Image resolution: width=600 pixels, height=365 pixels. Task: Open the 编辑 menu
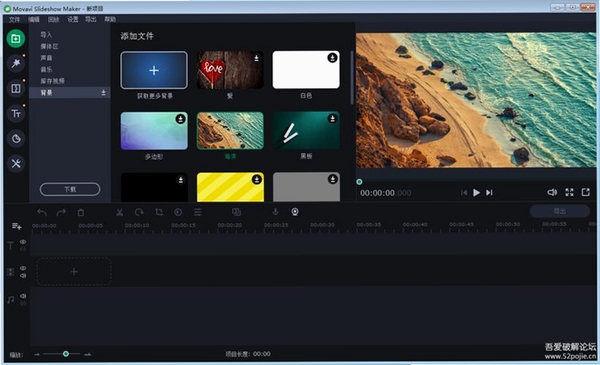[34, 20]
